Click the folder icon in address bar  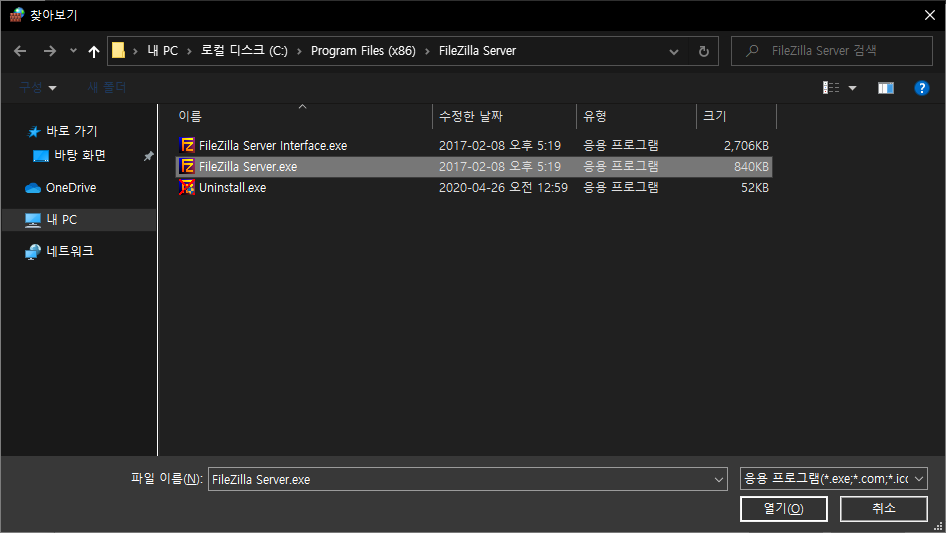coord(119,51)
